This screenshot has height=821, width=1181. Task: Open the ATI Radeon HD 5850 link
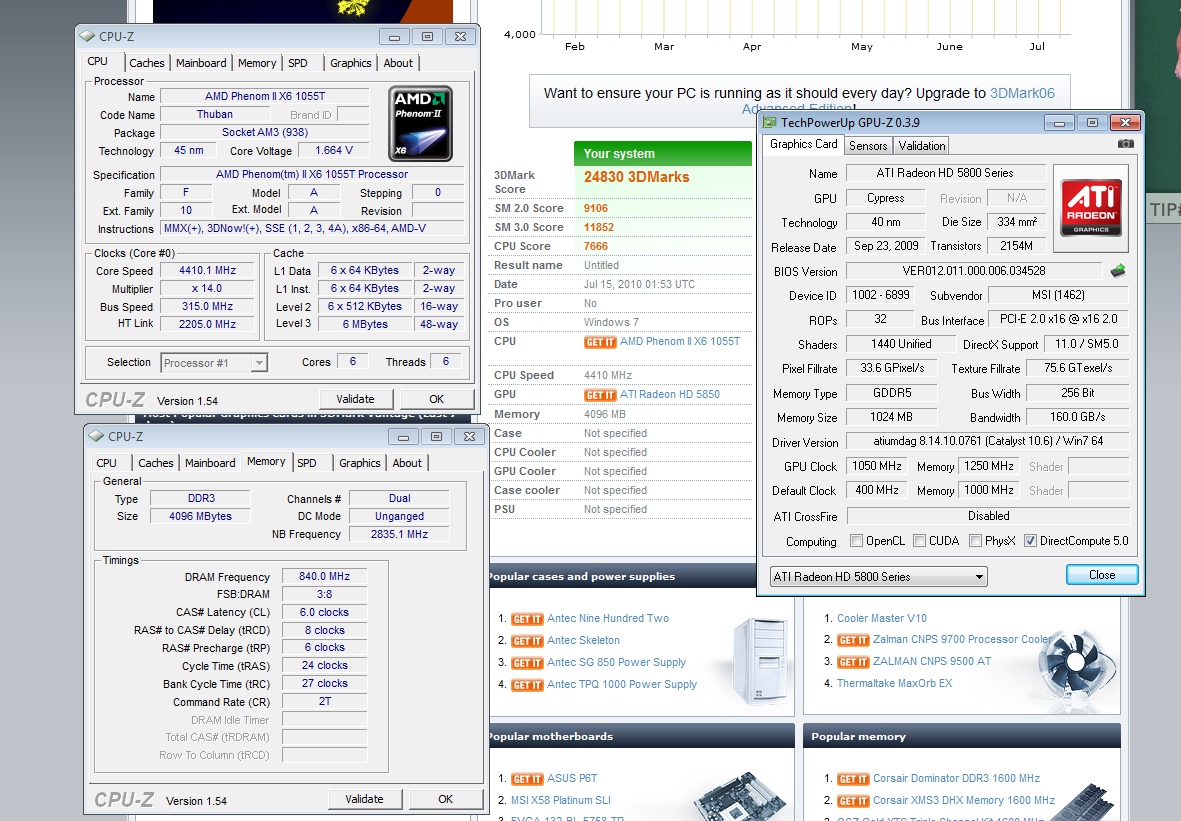pyautogui.click(x=670, y=394)
